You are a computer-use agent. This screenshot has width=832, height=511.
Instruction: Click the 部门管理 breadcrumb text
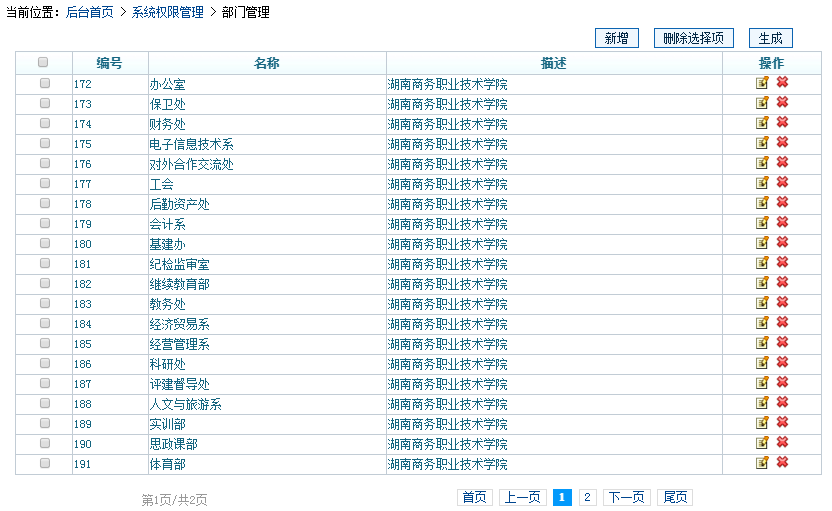(x=246, y=12)
